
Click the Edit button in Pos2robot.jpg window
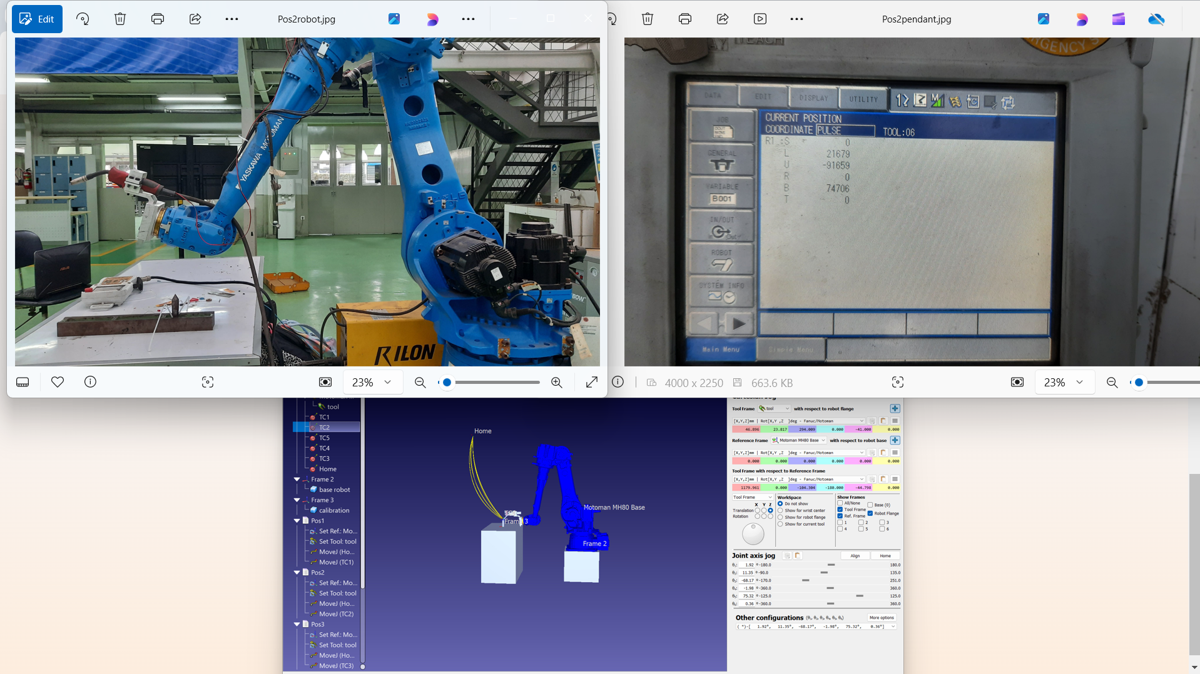tap(37, 19)
